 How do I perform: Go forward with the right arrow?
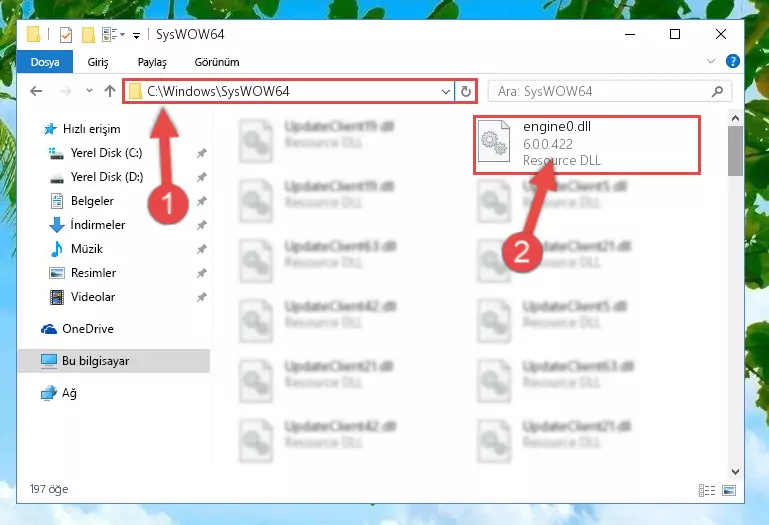[x=65, y=91]
